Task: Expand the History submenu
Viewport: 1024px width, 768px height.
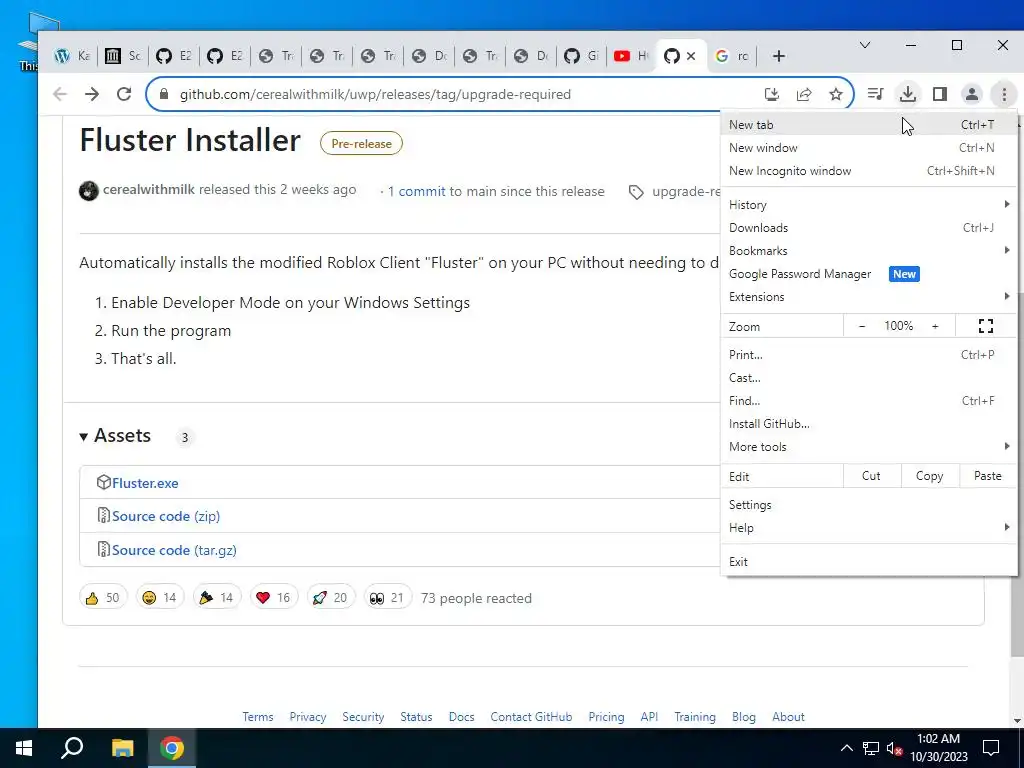Action: click(869, 204)
